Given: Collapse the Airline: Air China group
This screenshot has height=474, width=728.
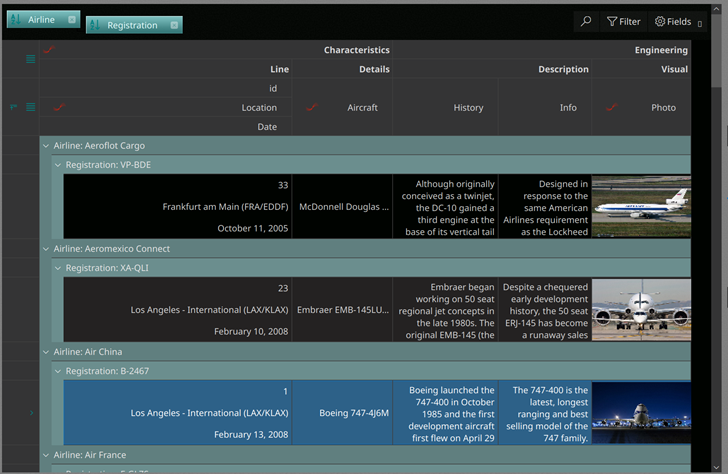Looking at the screenshot, I should click(x=46, y=352).
